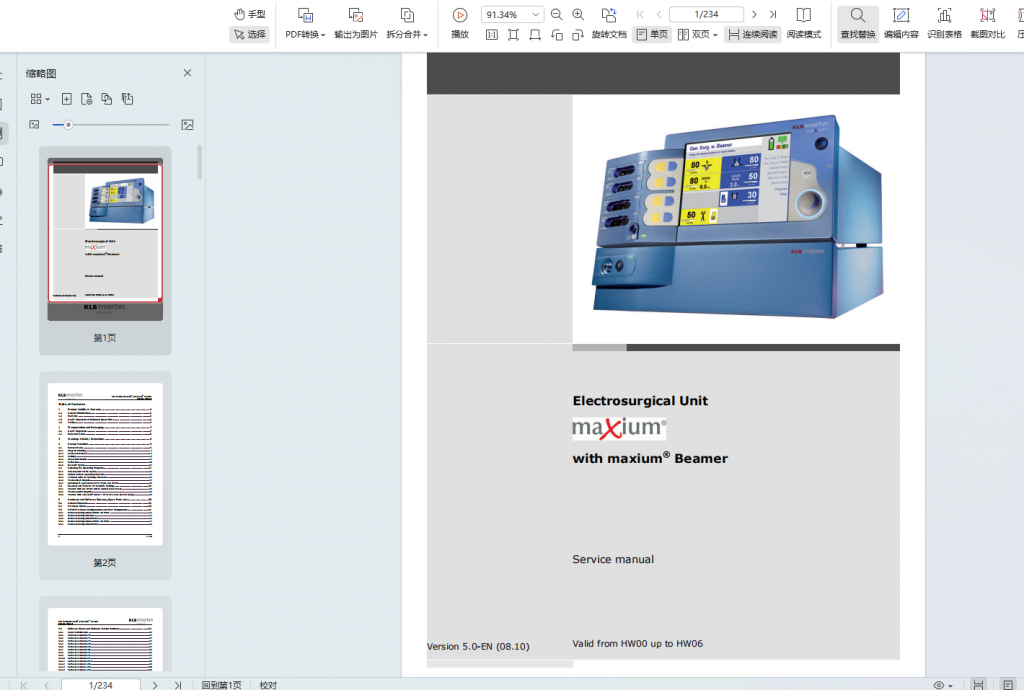Open Find and Replace (查找替换)
Viewport: 1024px width, 690px height.
pos(858,24)
